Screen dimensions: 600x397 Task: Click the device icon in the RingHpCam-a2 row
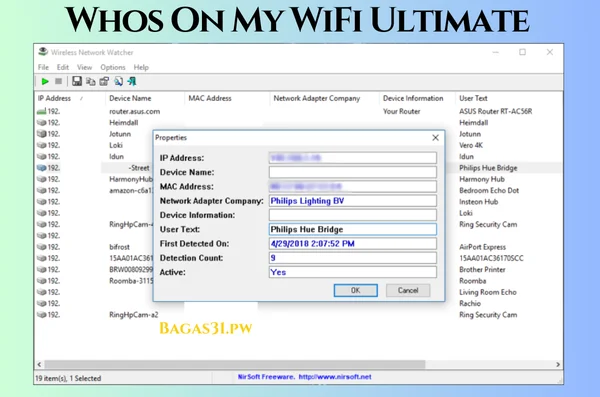click(42, 315)
